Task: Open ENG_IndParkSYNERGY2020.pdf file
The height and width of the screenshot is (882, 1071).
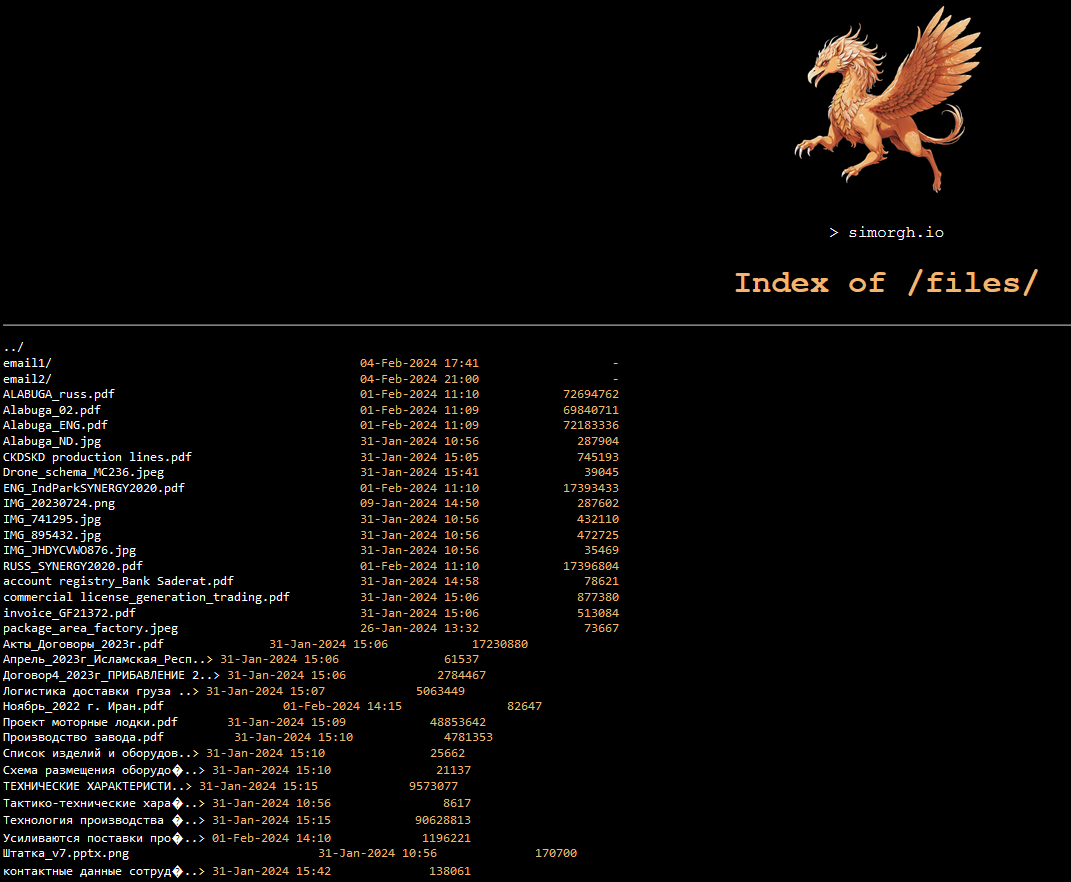Action: [94, 488]
